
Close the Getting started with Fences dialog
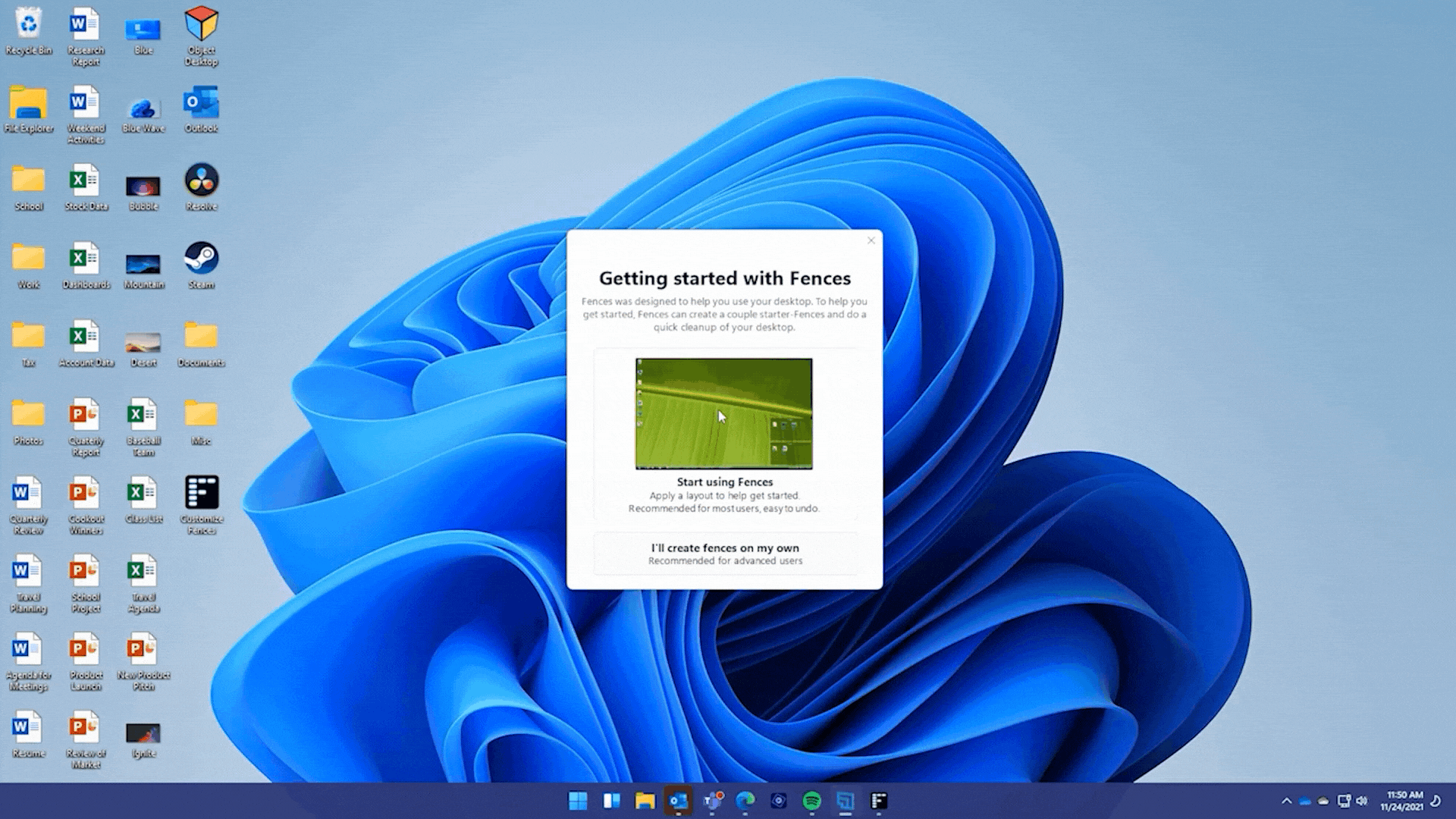click(871, 240)
